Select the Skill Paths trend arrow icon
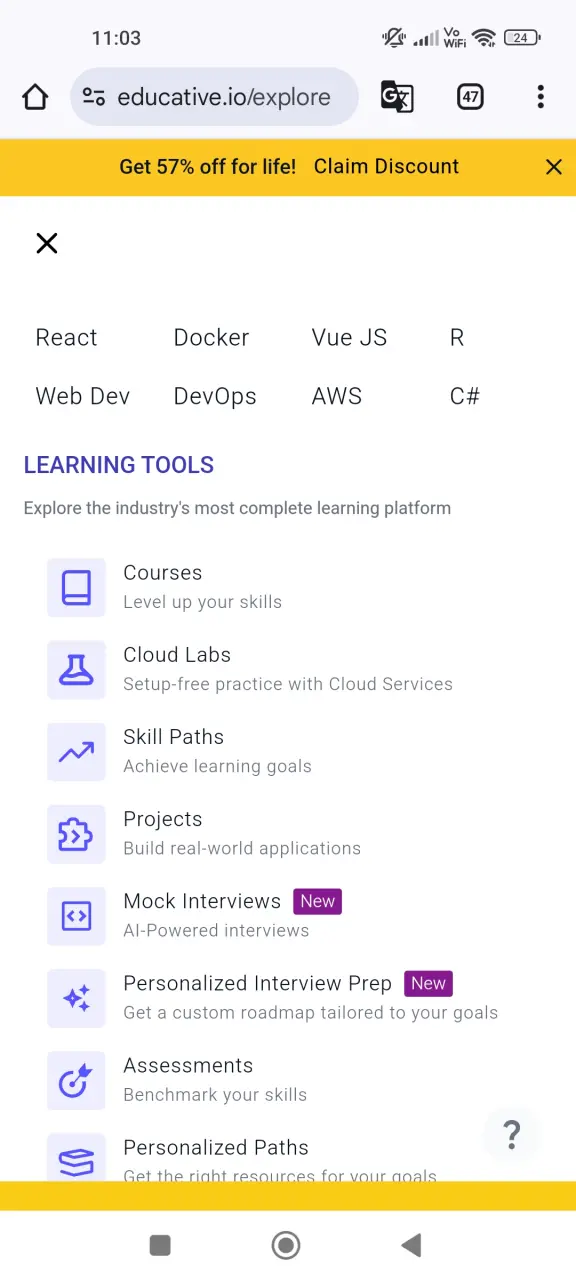Viewport: 576px width, 1280px height. (76, 751)
